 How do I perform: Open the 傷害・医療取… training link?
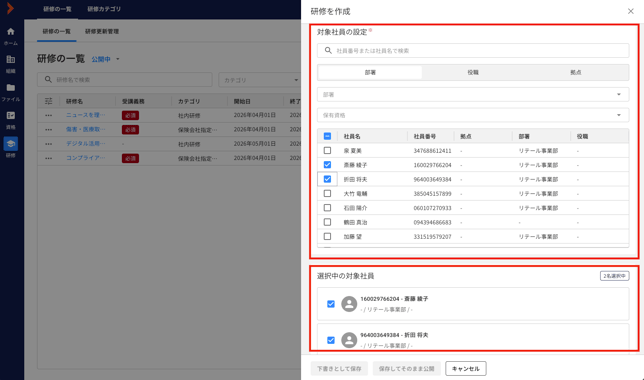85,129
